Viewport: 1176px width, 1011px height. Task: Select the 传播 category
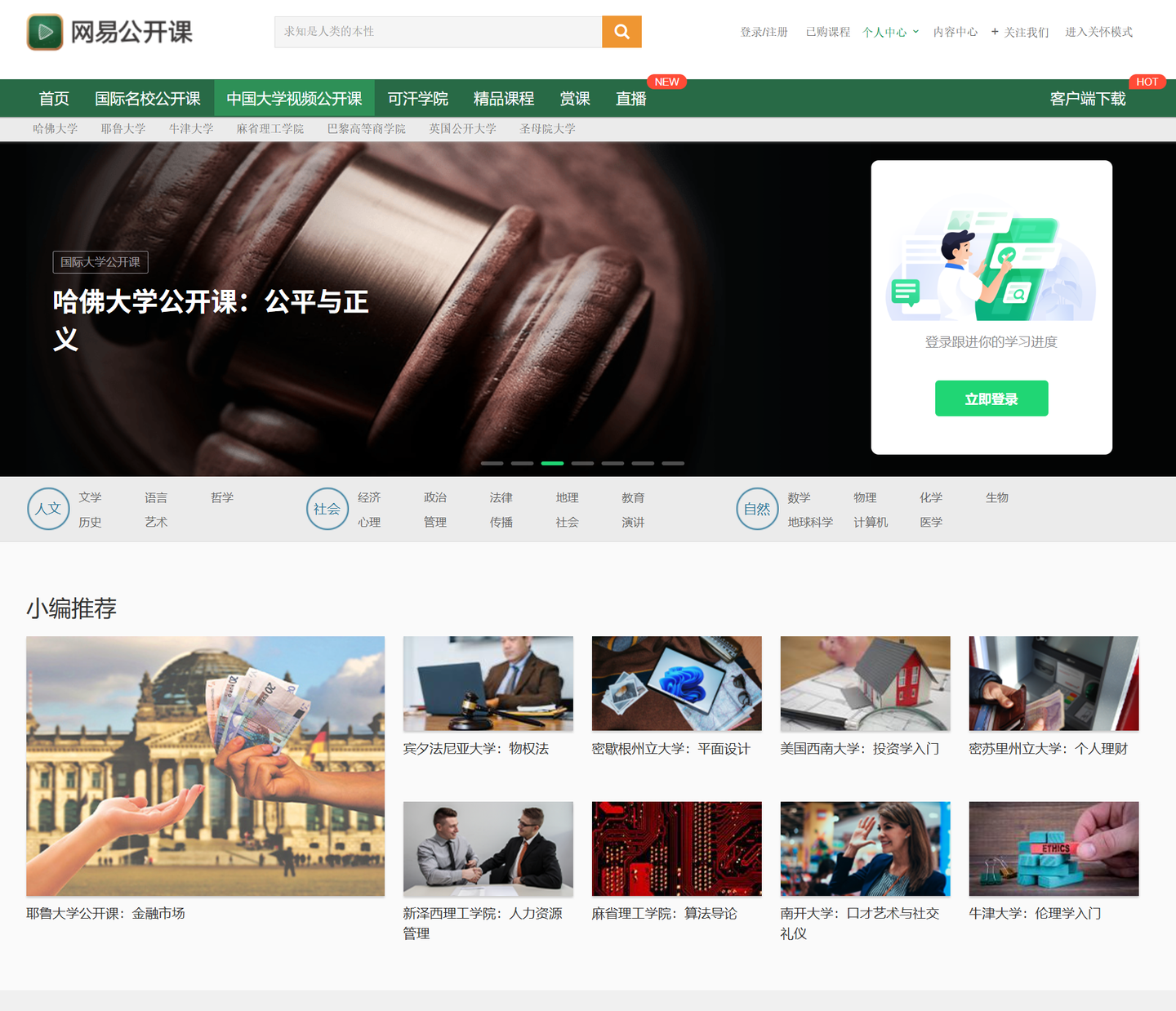tap(501, 522)
